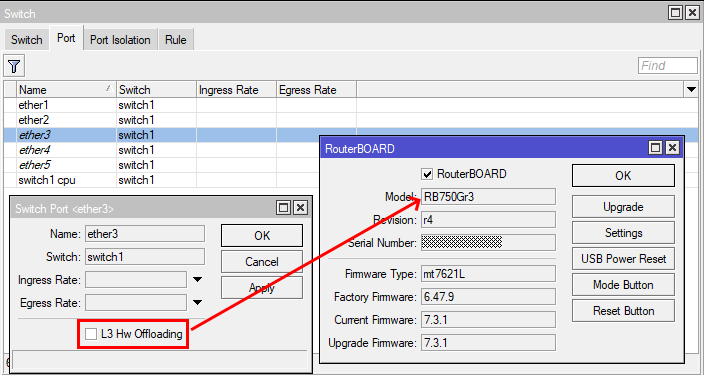The image size is (704, 375).
Task: Open the Reset Button settings
Action: pos(623,311)
